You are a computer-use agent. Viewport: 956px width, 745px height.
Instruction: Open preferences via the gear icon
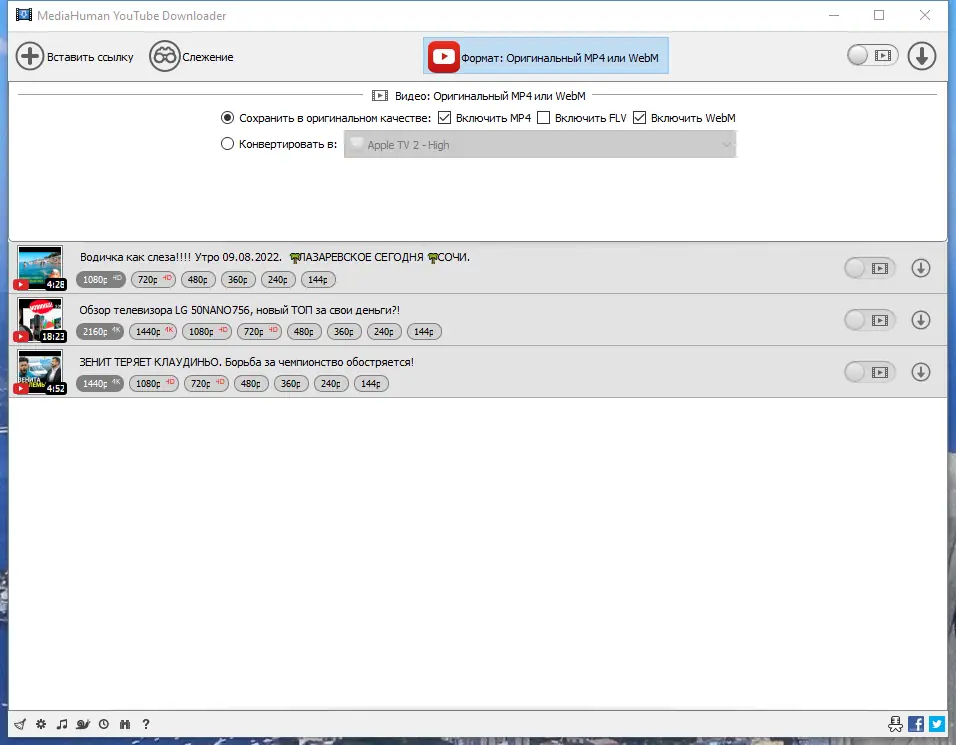[x=41, y=724]
